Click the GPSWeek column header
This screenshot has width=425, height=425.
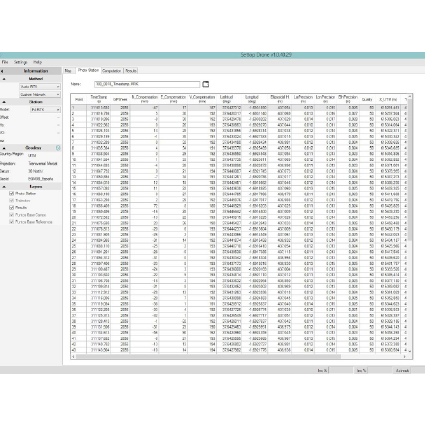pos(120,99)
